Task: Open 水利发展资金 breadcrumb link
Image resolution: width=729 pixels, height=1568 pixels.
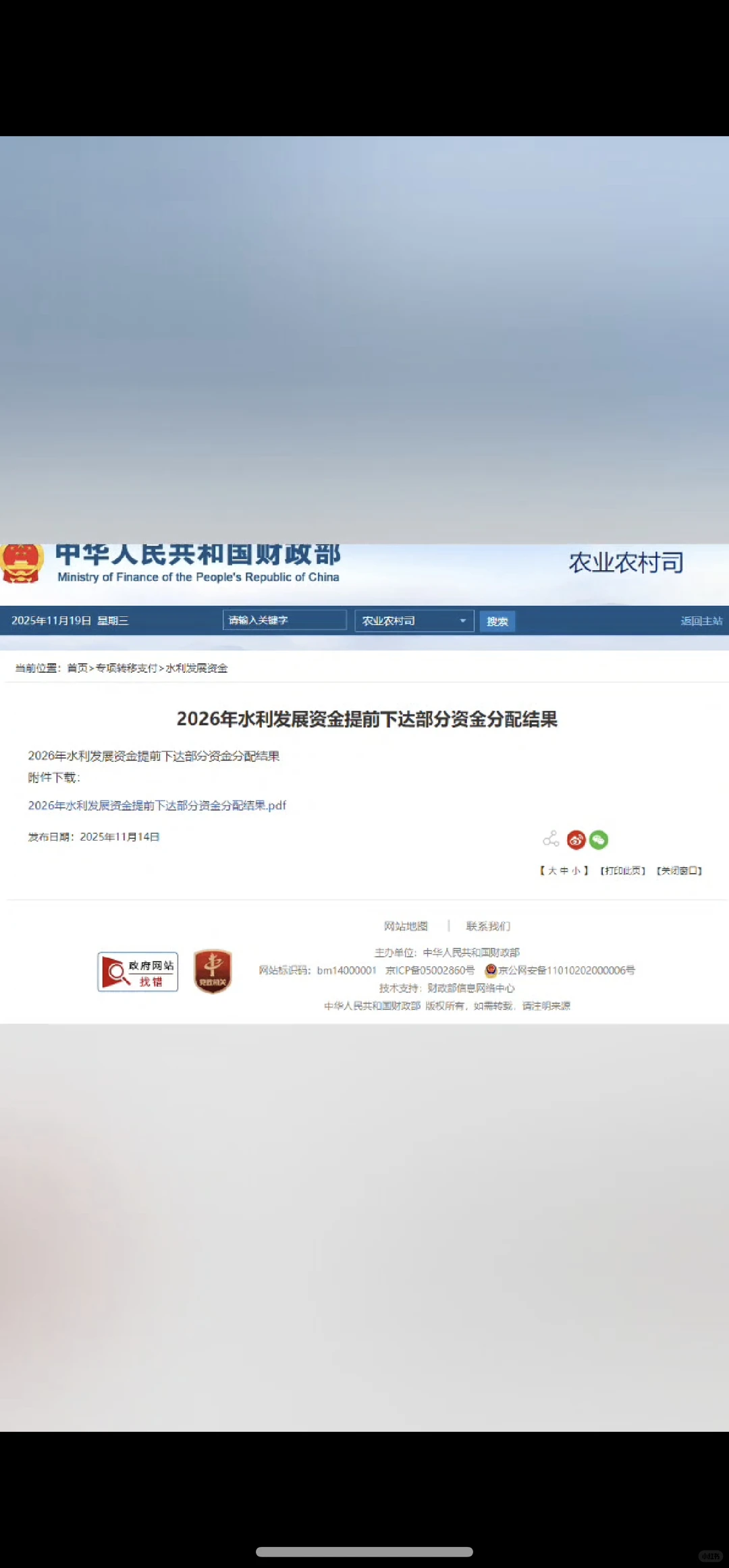Action: coord(196,668)
